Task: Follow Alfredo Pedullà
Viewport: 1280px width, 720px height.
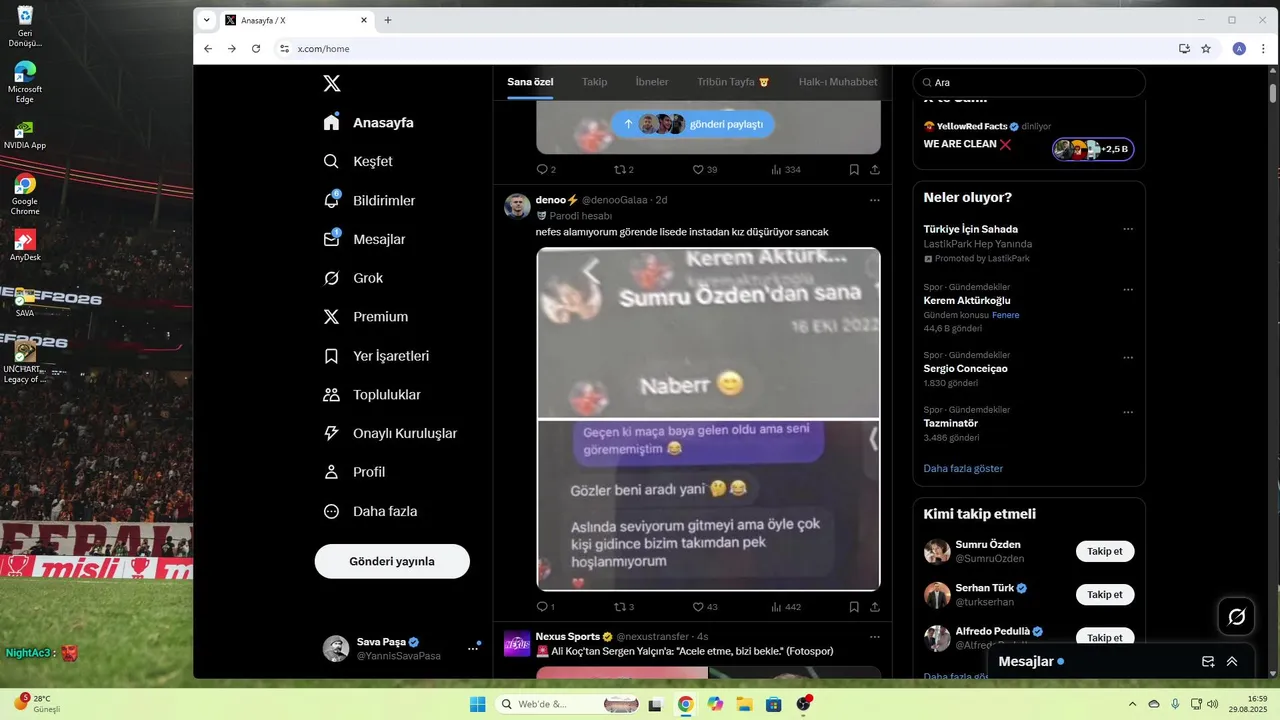Action: 1105,637
